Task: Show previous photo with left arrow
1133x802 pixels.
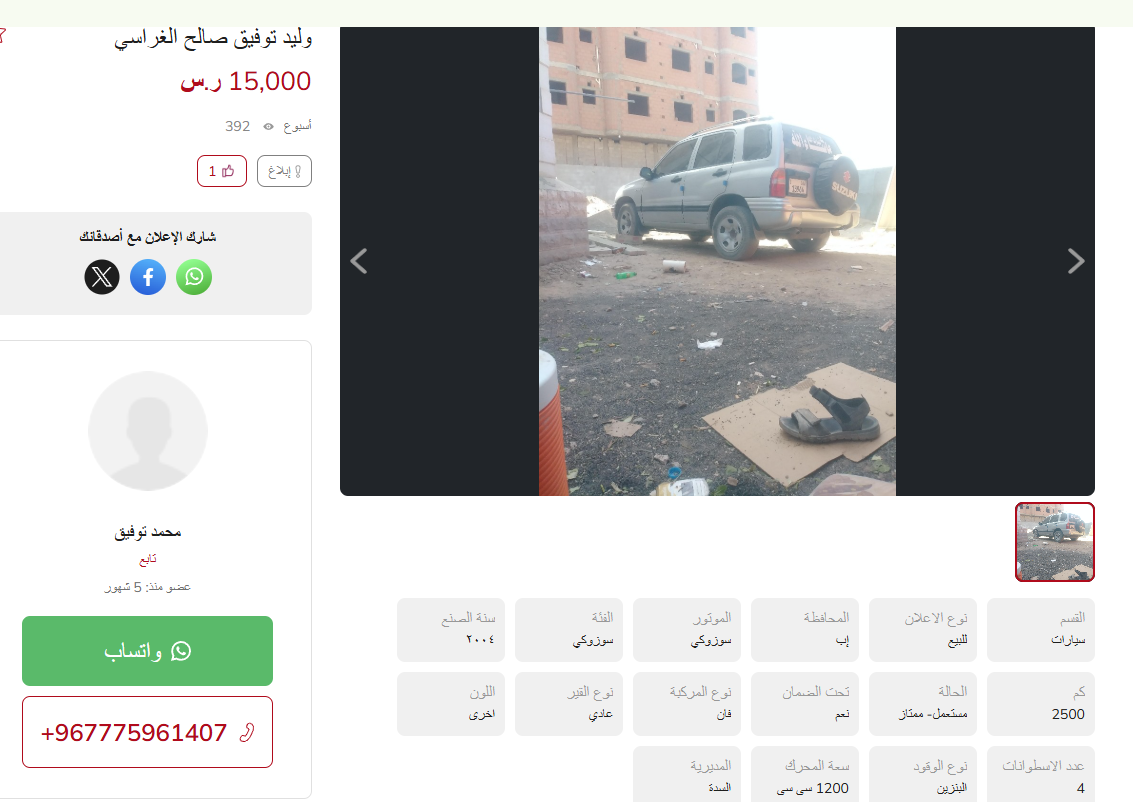Action: coord(359,261)
